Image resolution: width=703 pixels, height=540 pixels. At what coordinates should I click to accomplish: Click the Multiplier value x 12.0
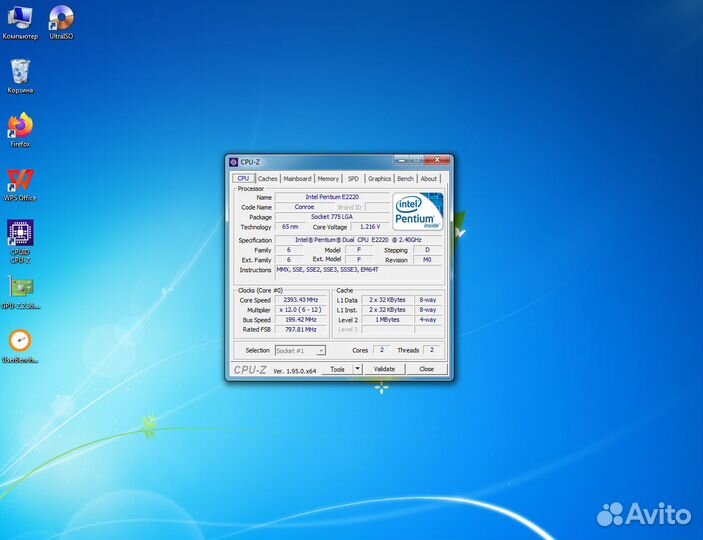tap(300, 309)
